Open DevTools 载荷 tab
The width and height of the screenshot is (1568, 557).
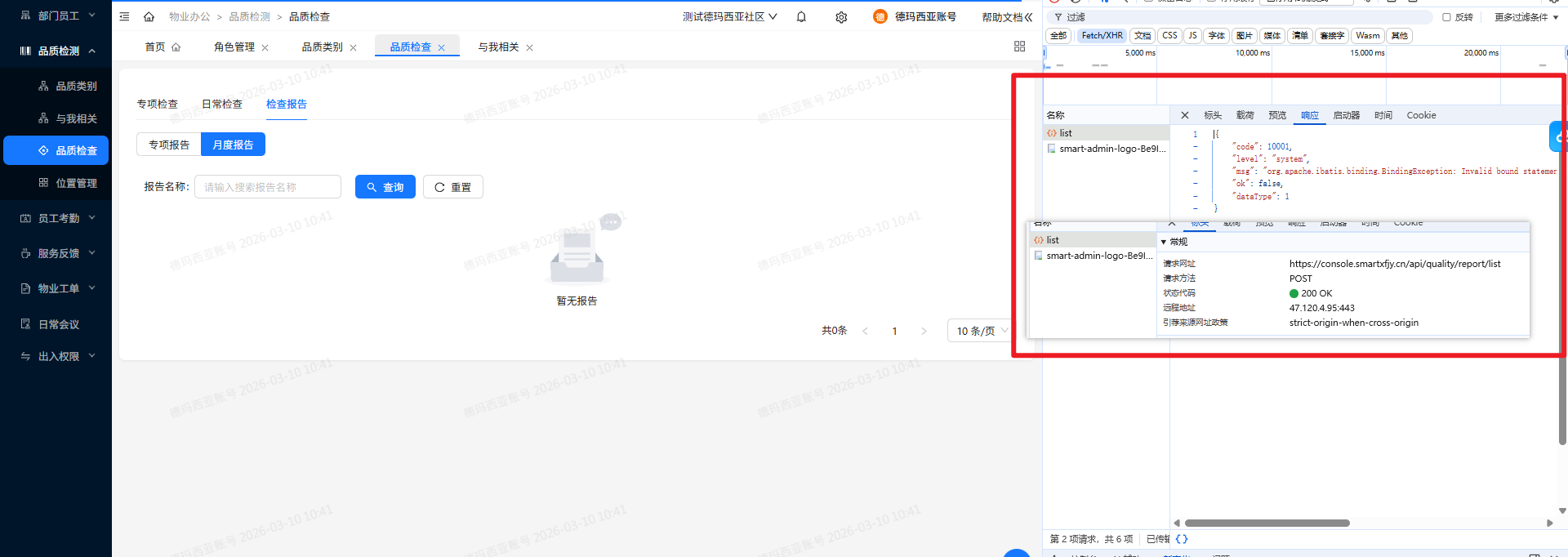1245,115
